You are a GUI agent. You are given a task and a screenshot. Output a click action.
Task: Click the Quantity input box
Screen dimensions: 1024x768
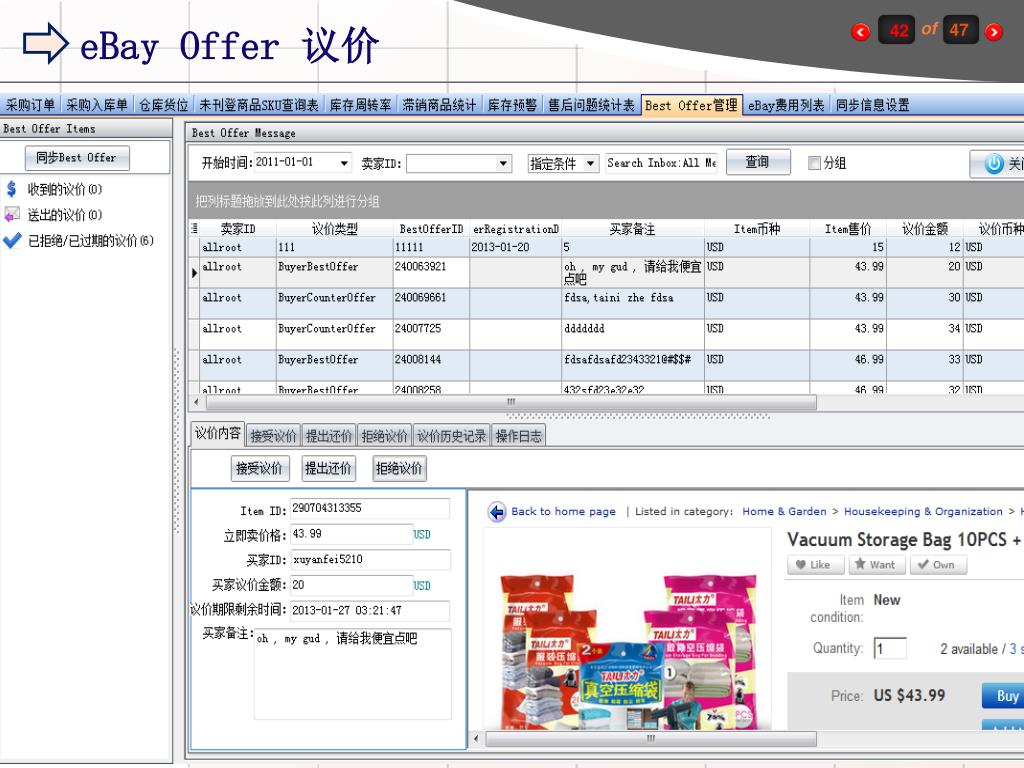(890, 648)
